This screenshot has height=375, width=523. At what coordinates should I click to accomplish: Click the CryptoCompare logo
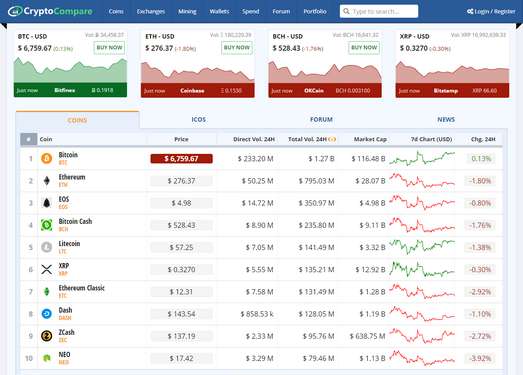click(x=50, y=11)
